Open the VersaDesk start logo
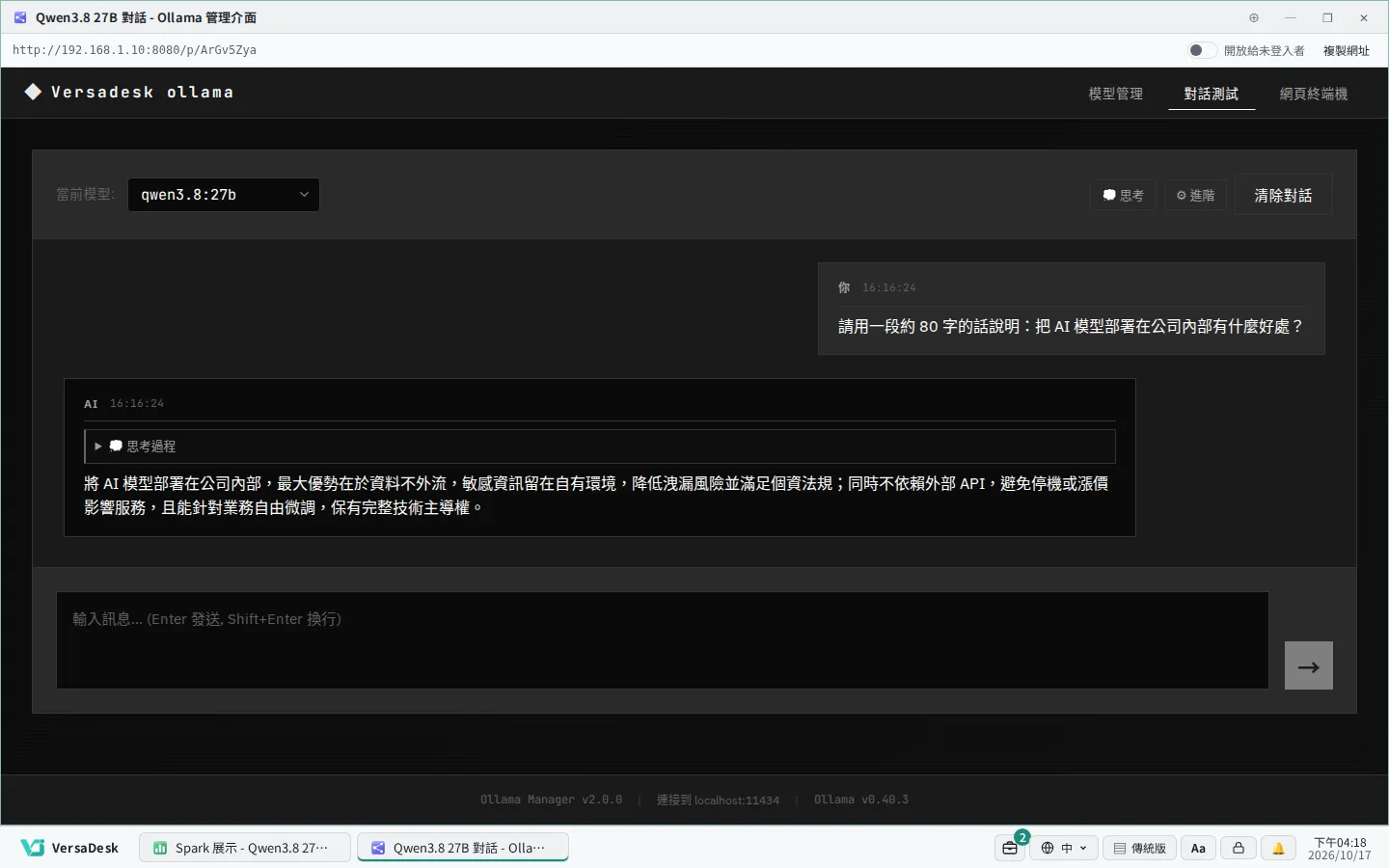This screenshot has width=1389, height=868. pos(69,848)
